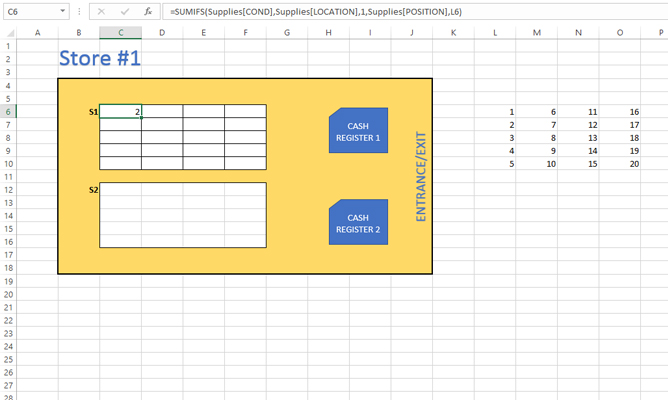Image resolution: width=668 pixels, height=400 pixels.
Task: Expand the Name Box dropdown arrow
Action: coord(65,12)
